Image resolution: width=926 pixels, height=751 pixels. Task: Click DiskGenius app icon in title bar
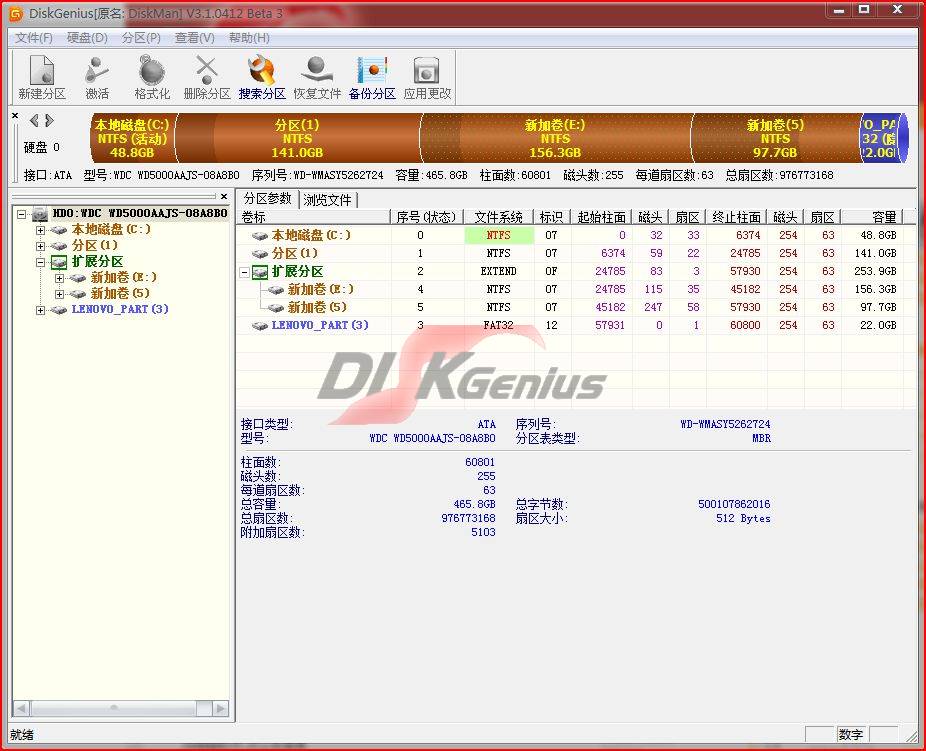click(17, 12)
